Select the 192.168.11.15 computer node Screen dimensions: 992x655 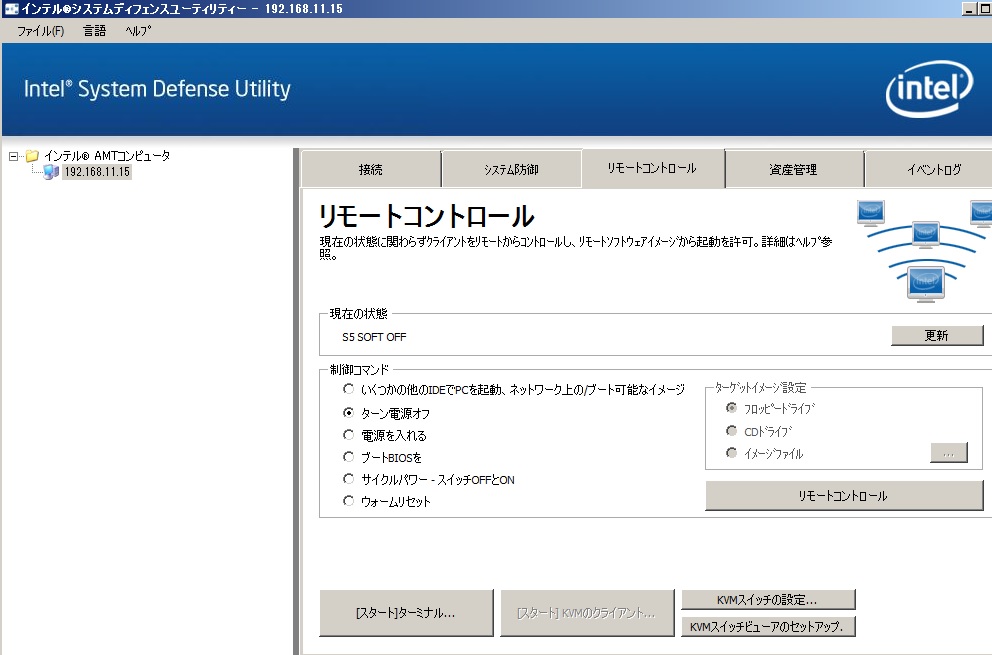[x=97, y=172]
